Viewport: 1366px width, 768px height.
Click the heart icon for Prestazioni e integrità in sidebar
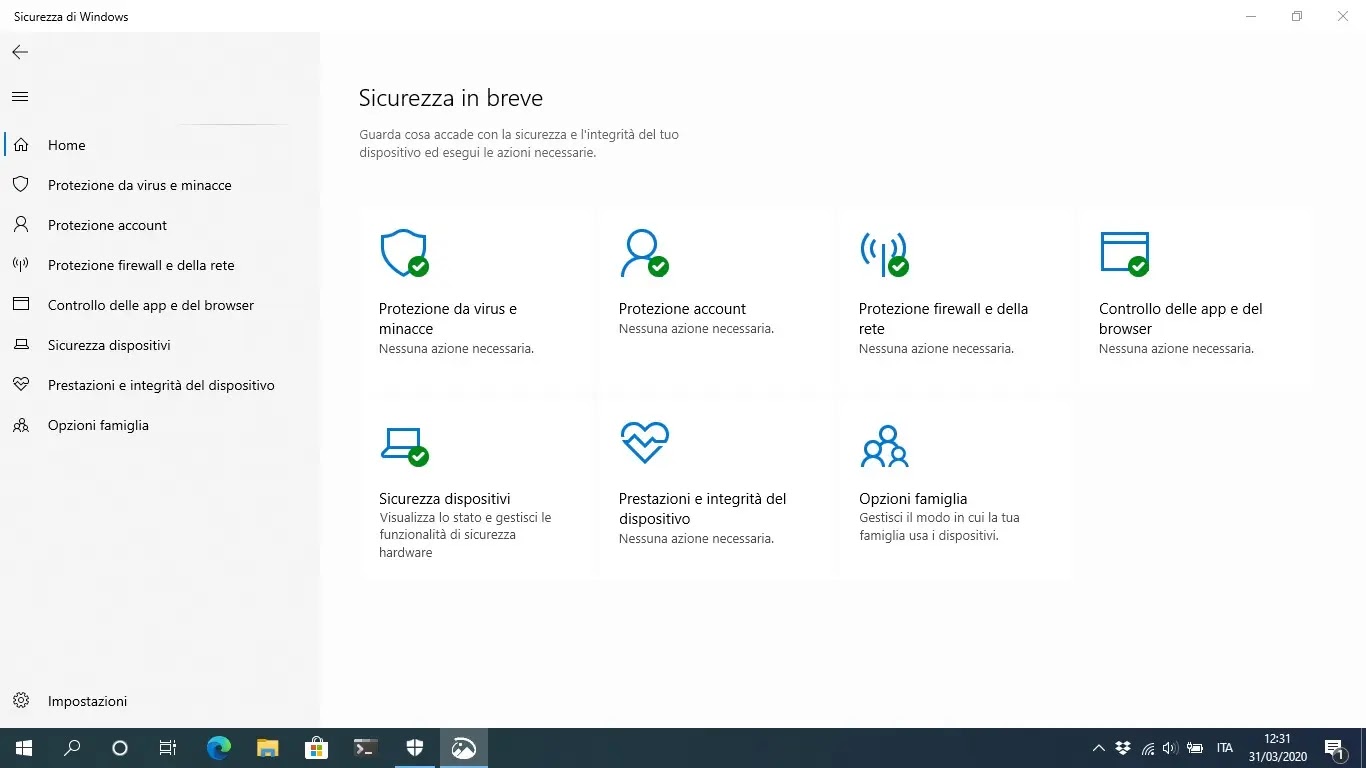pyautogui.click(x=20, y=385)
